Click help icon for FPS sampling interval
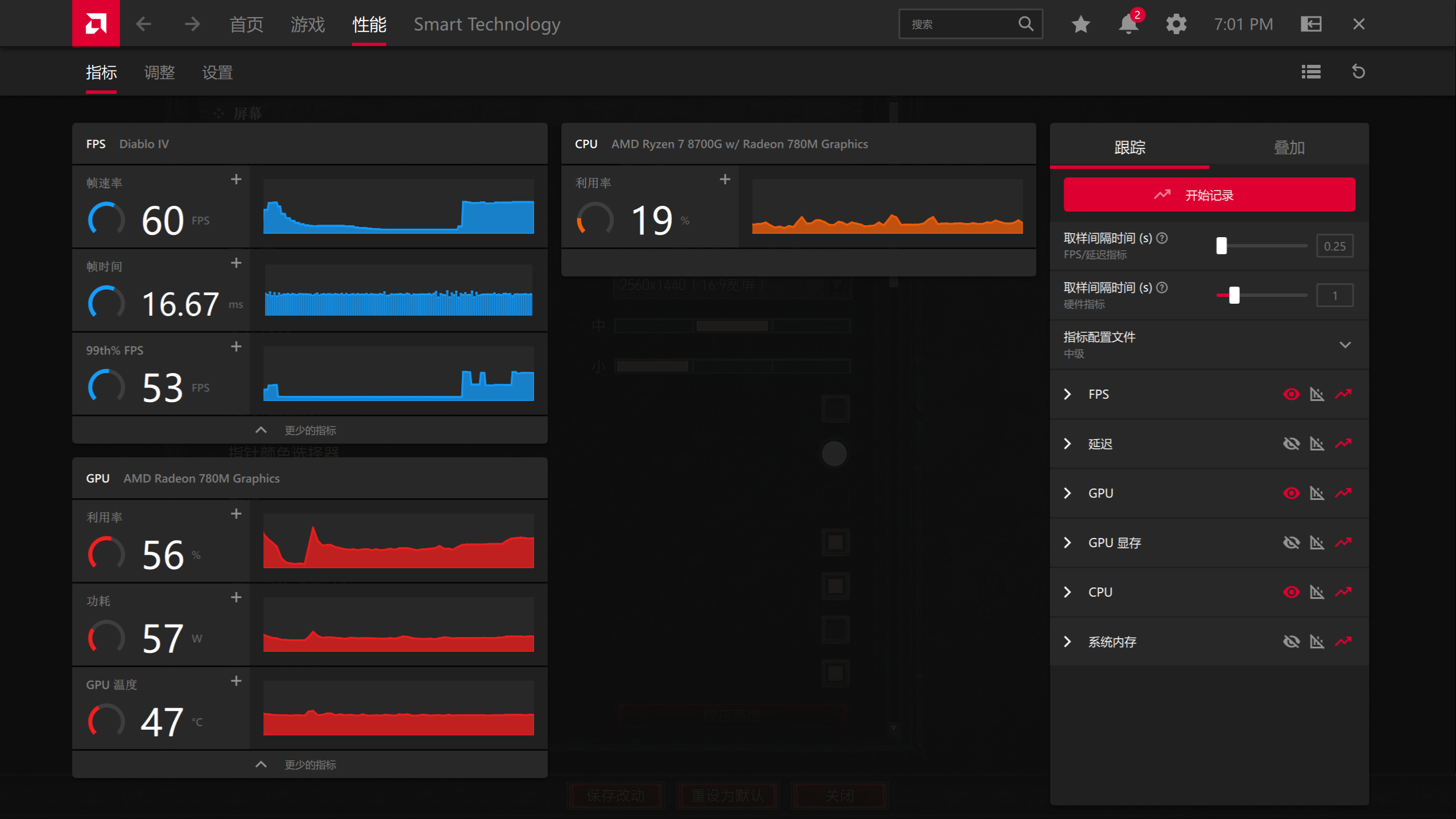The image size is (1456, 819). 1163,238
